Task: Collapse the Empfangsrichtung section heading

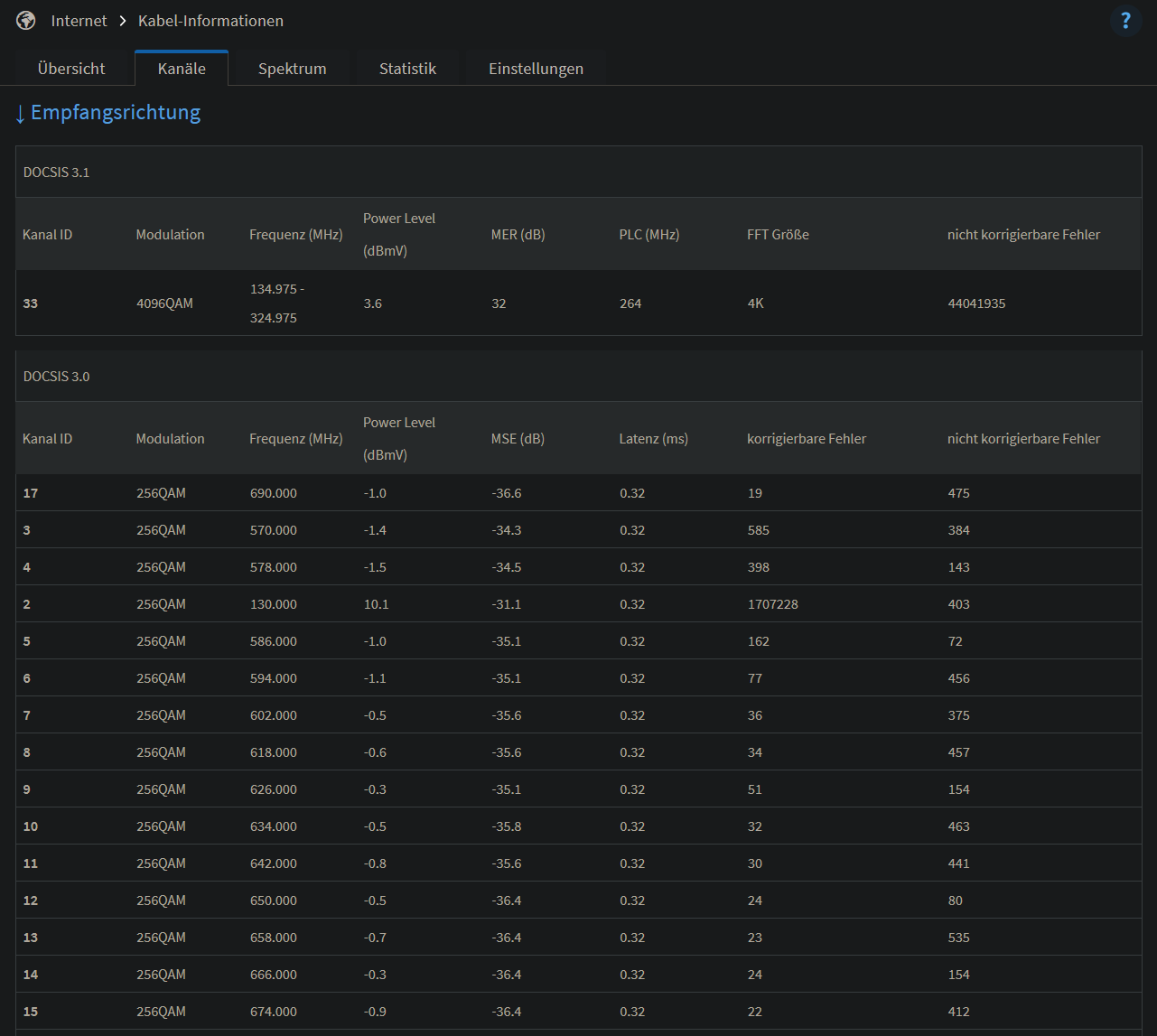Action: (x=107, y=113)
